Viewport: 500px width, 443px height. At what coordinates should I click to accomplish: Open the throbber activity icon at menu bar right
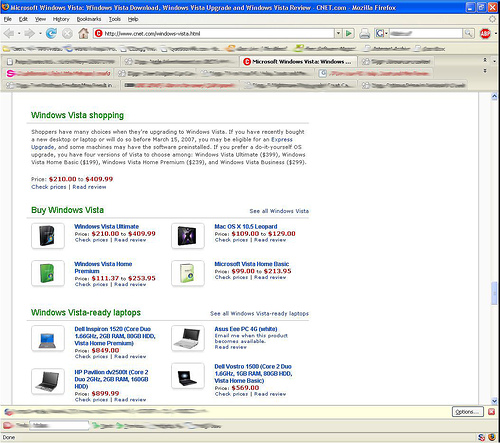pyautogui.click(x=492, y=19)
